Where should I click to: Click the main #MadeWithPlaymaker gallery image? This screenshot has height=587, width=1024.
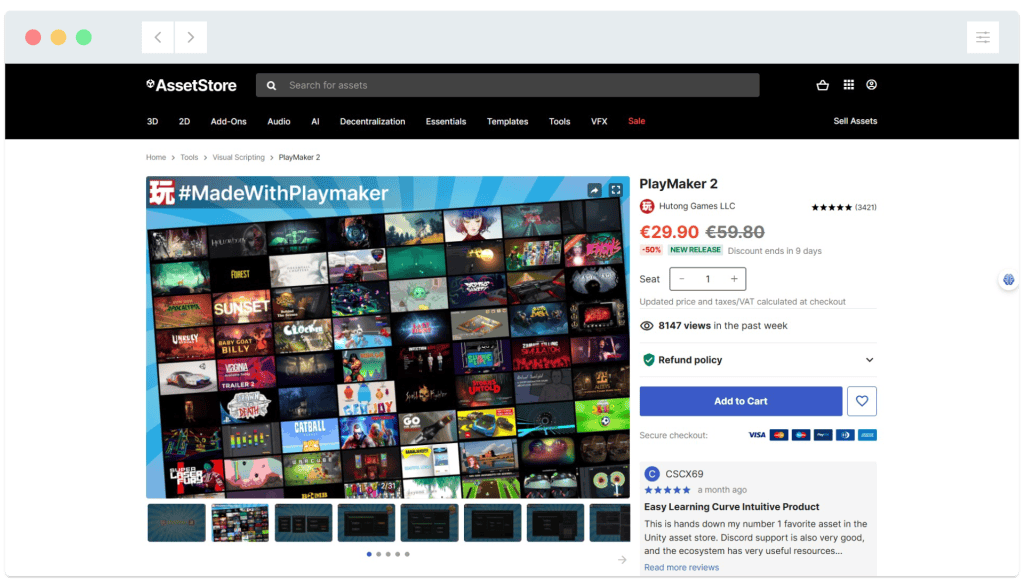[x=388, y=337]
